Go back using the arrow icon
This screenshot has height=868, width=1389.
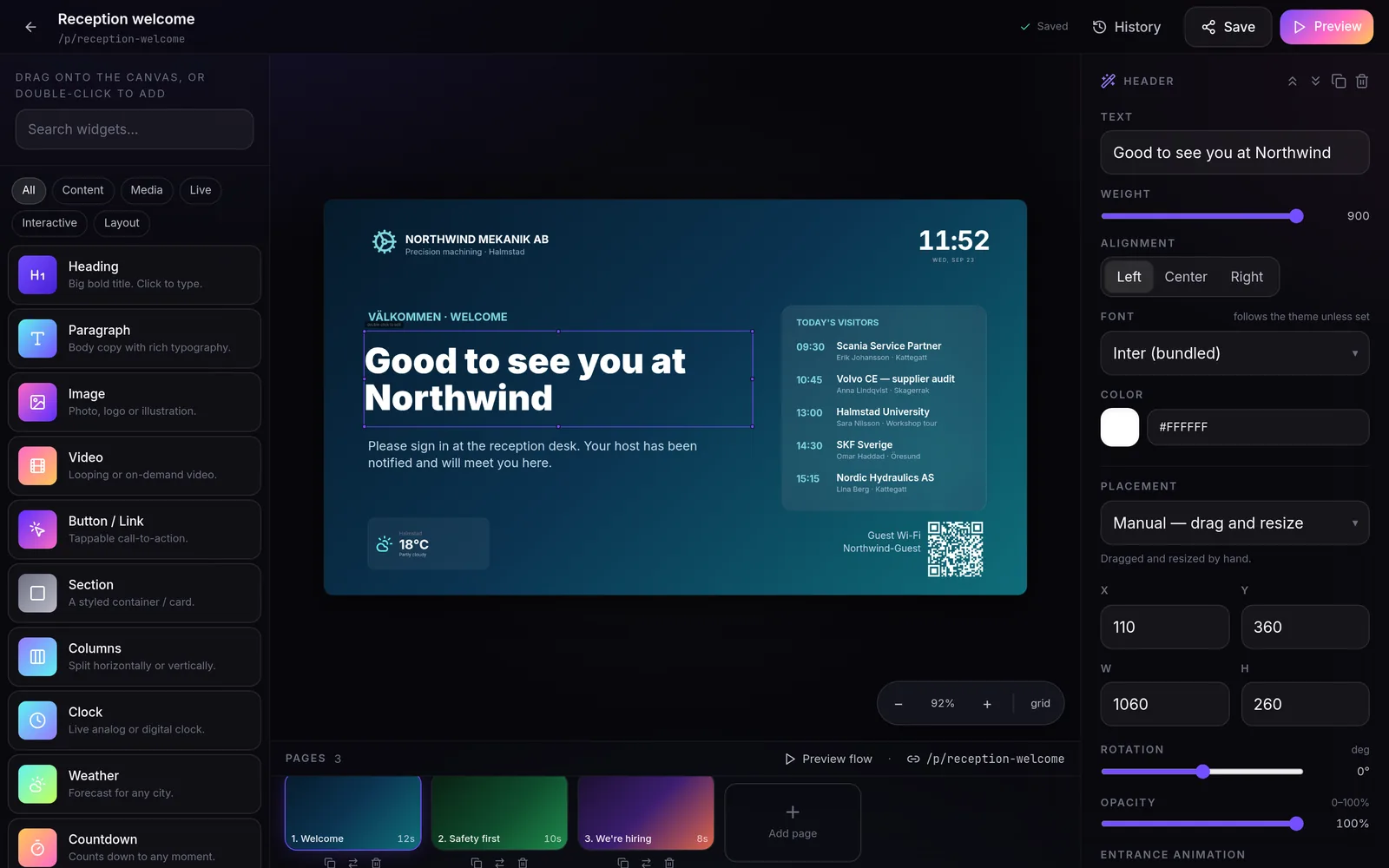(30, 27)
